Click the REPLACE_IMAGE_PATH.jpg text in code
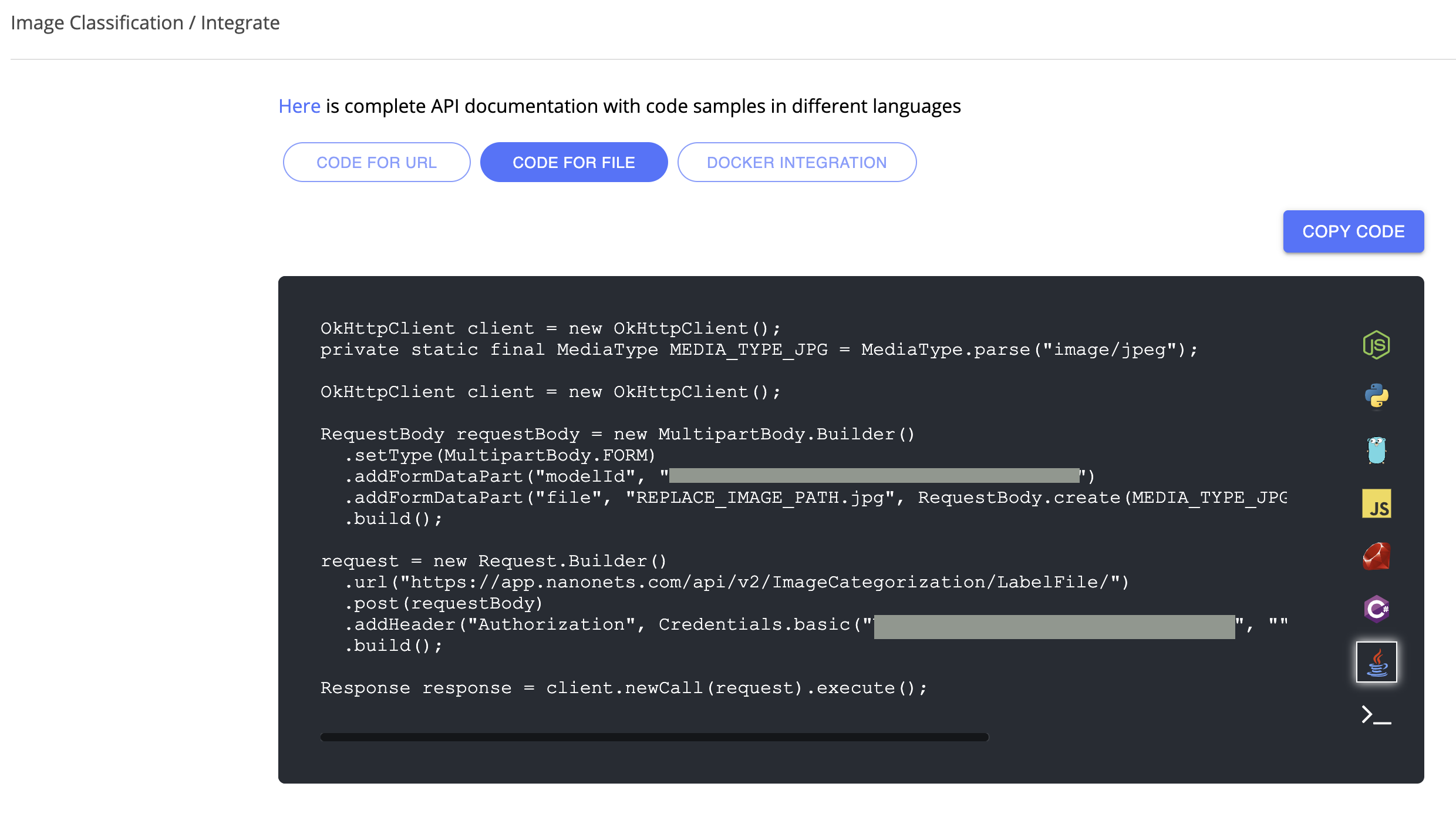This screenshot has width=1456, height=820. coord(760,498)
